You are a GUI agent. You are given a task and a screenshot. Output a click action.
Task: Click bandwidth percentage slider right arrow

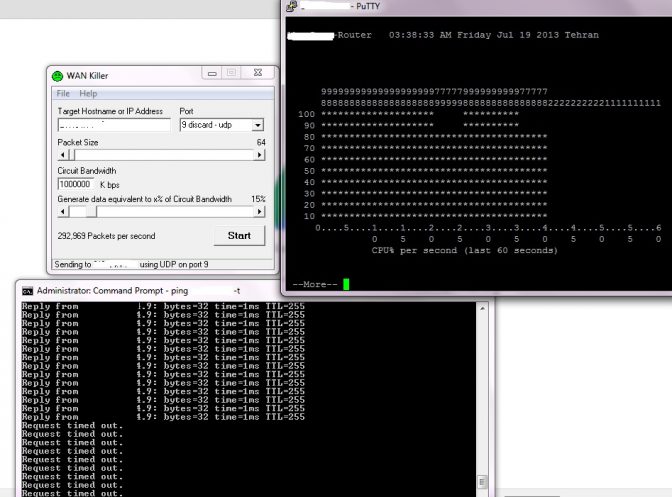coord(260,211)
